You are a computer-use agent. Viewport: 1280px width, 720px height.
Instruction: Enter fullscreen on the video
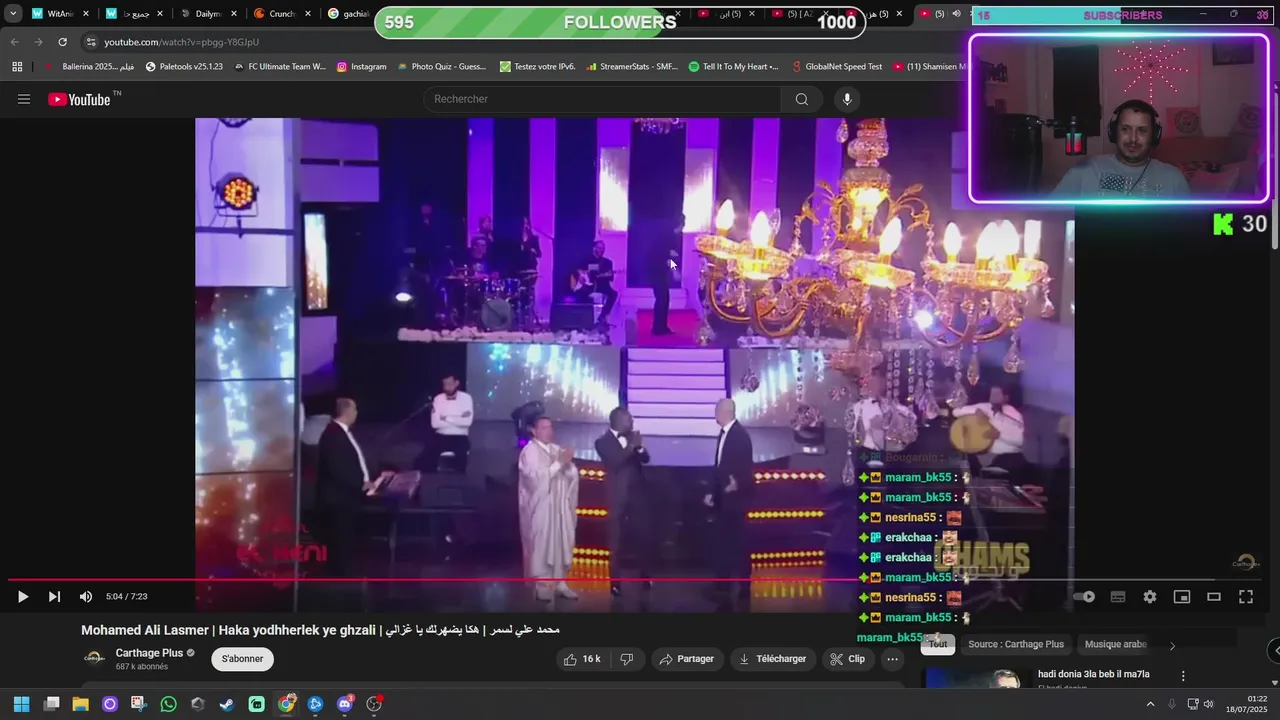click(x=1246, y=597)
